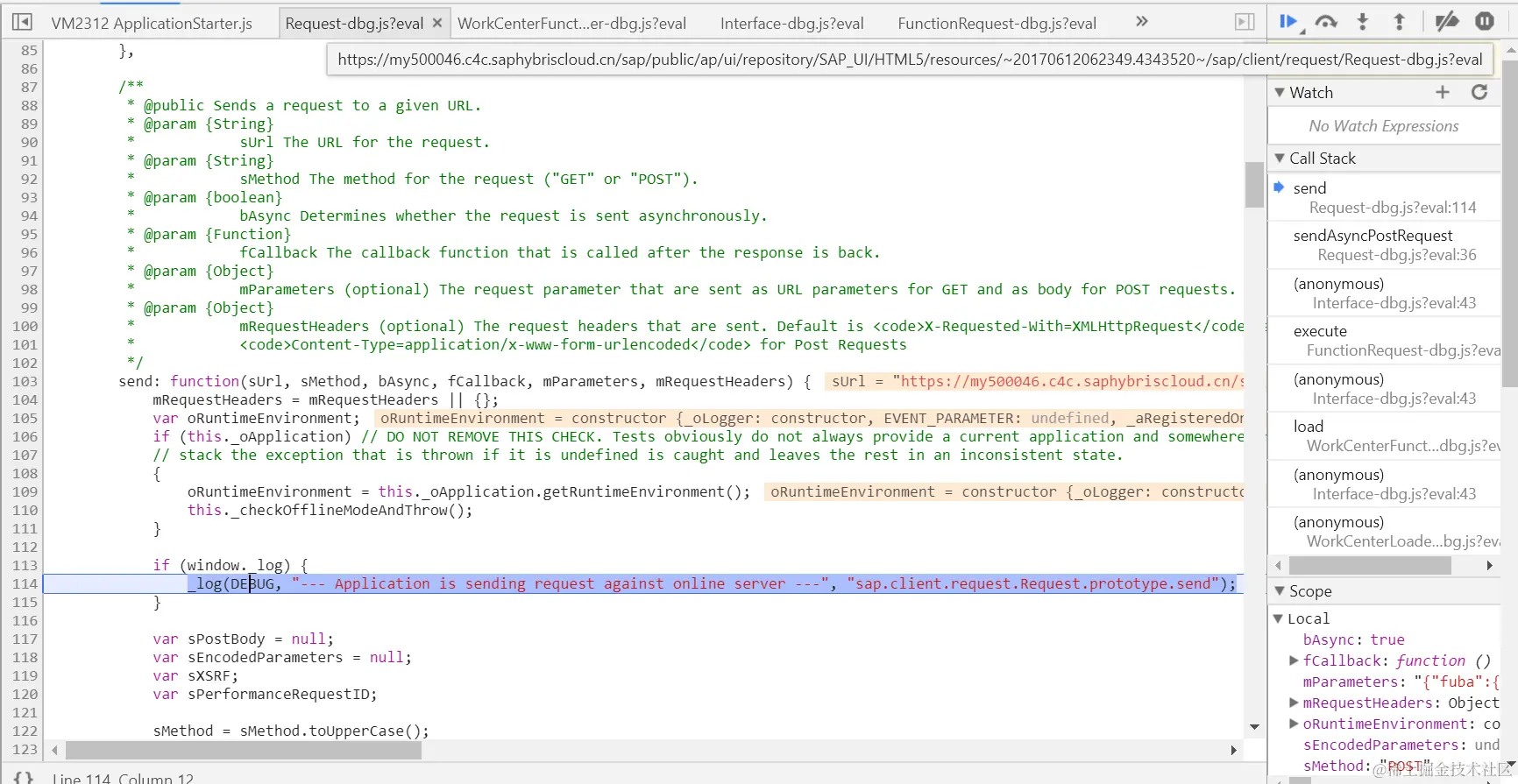Step over next function call
The image size is (1518, 784).
pos(1326,22)
